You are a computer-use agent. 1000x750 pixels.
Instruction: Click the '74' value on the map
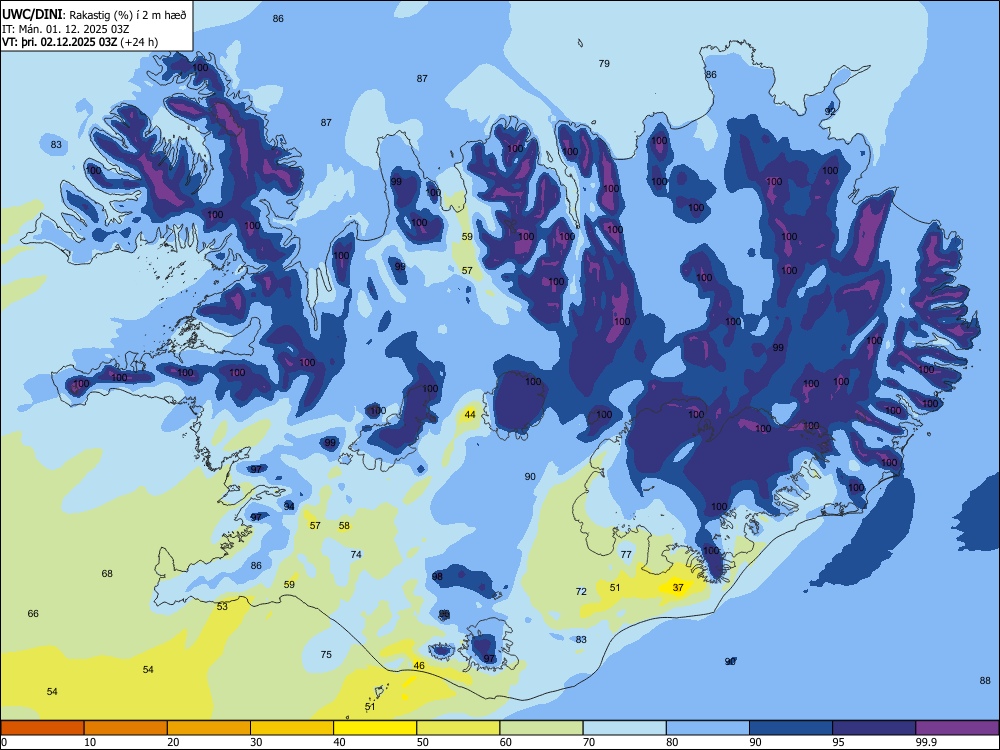(x=356, y=554)
